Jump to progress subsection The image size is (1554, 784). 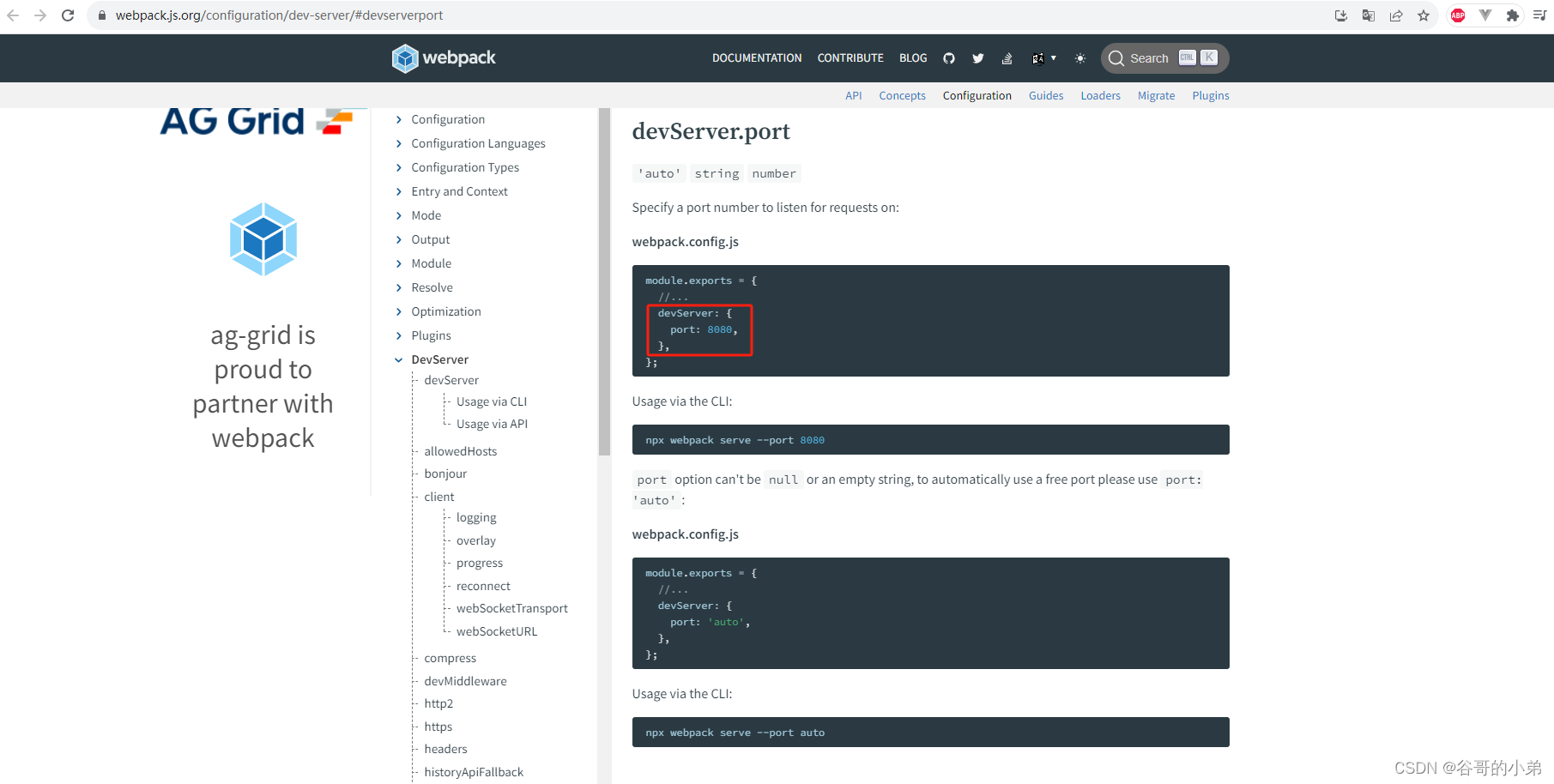(x=479, y=563)
